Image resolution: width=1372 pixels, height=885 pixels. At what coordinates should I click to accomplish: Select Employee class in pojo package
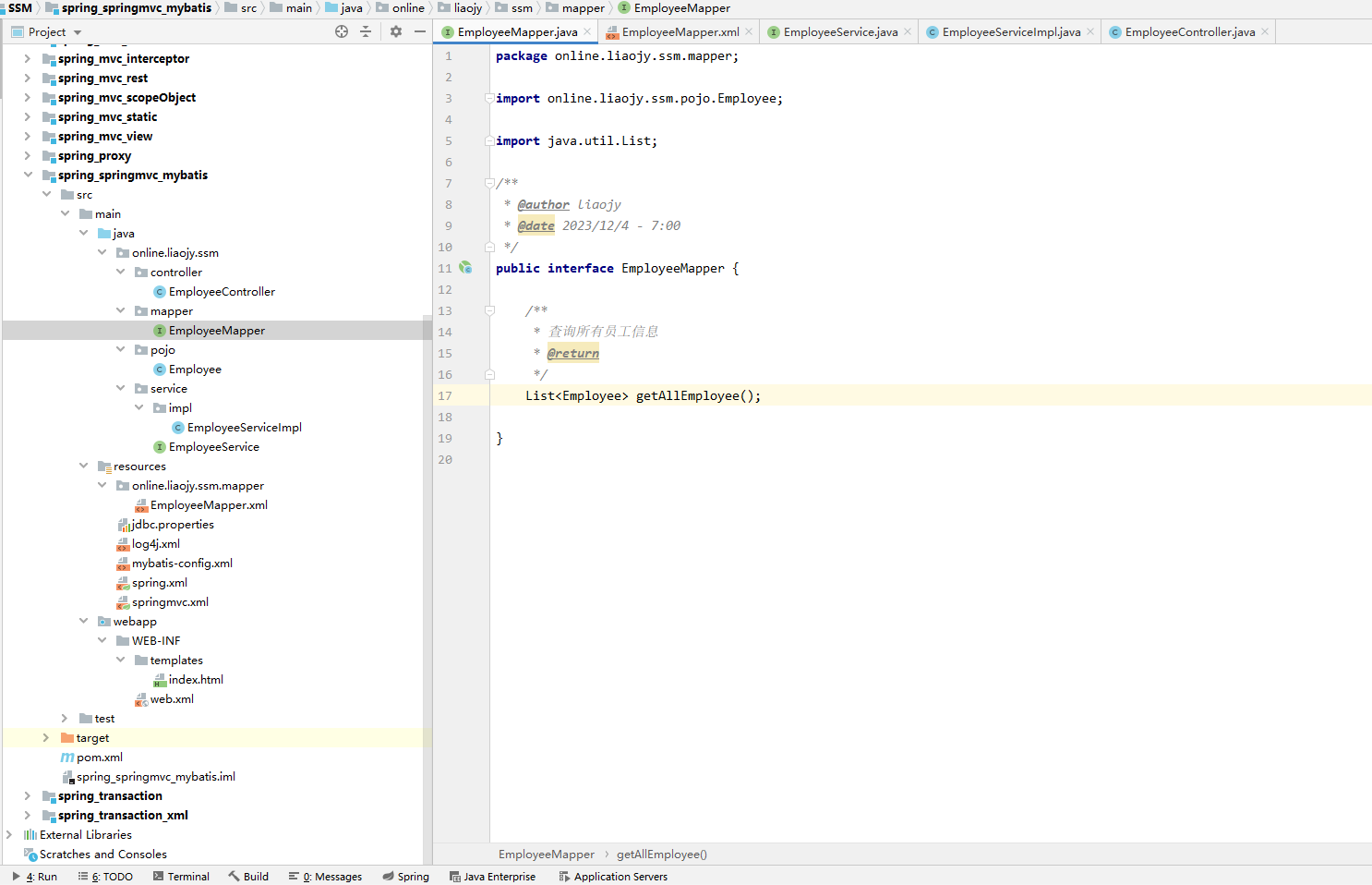195,369
